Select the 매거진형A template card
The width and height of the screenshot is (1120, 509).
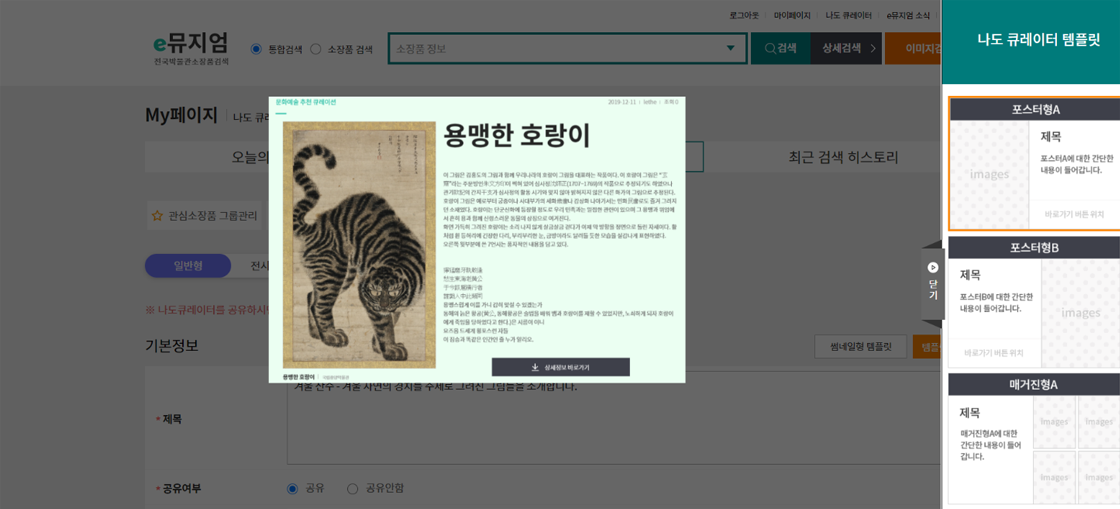(1034, 438)
